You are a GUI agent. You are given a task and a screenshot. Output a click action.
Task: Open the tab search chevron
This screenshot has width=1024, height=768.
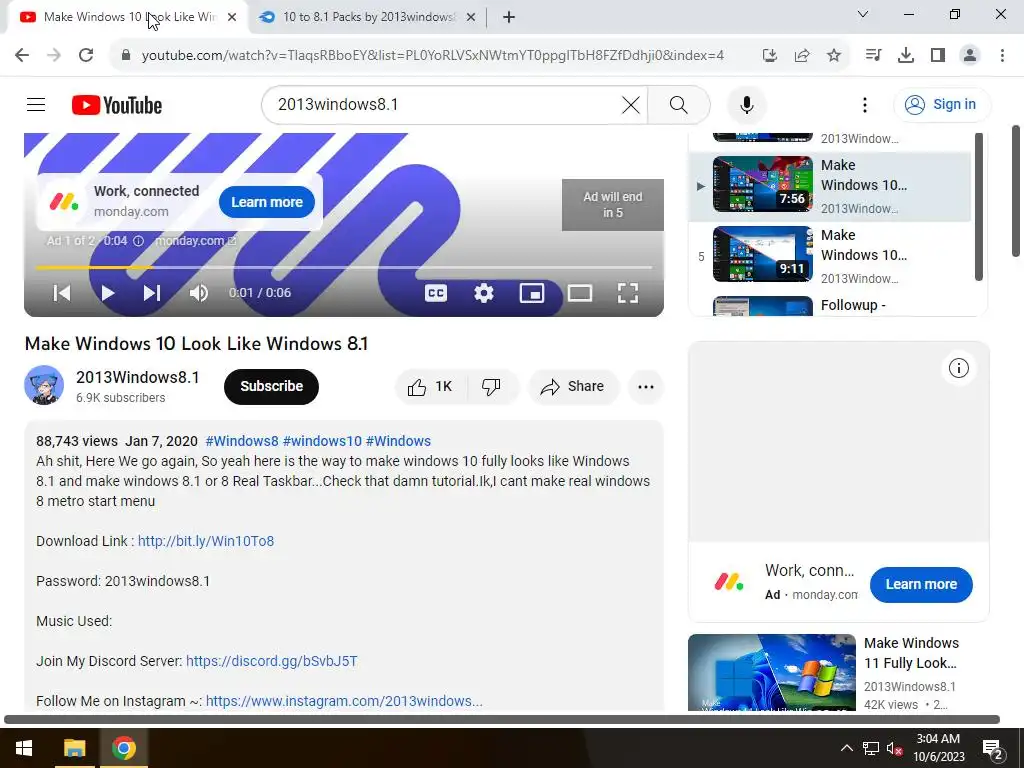(862, 14)
